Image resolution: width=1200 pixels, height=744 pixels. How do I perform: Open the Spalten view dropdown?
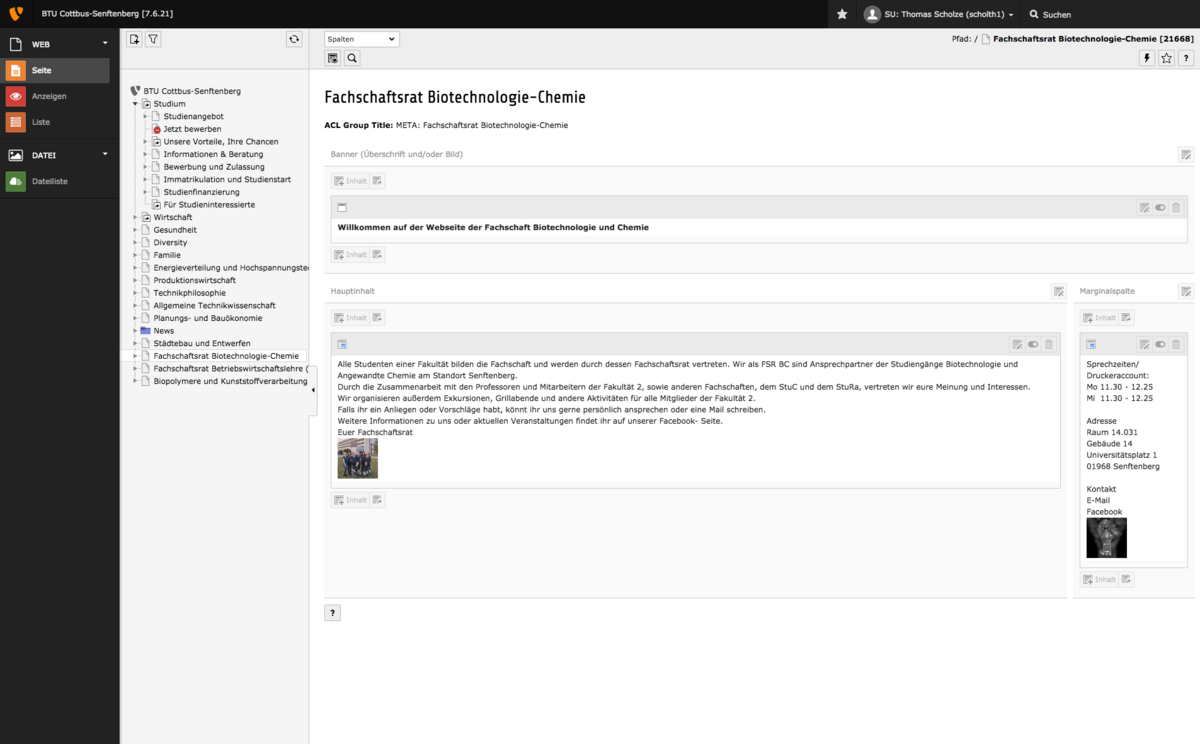click(361, 39)
